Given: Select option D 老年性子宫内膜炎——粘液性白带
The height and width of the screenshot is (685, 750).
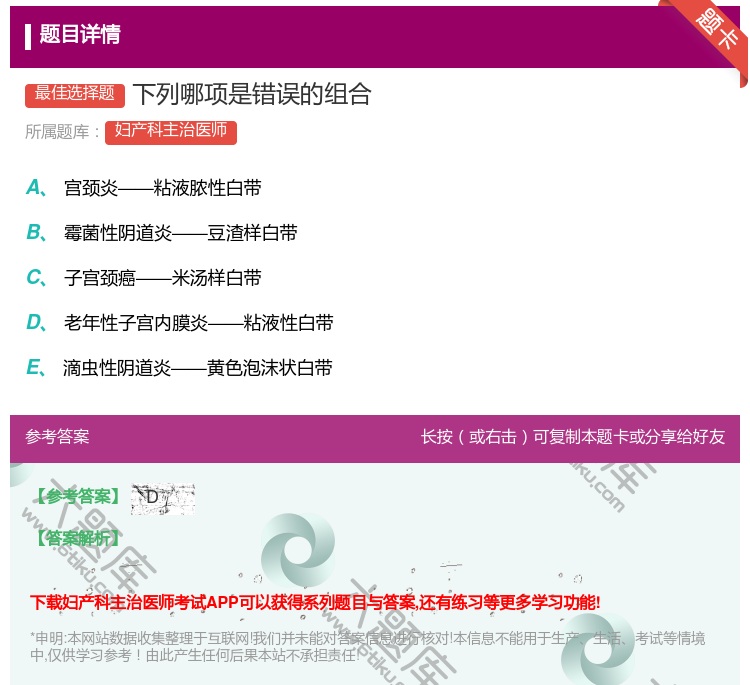Looking at the screenshot, I should click(199, 323).
